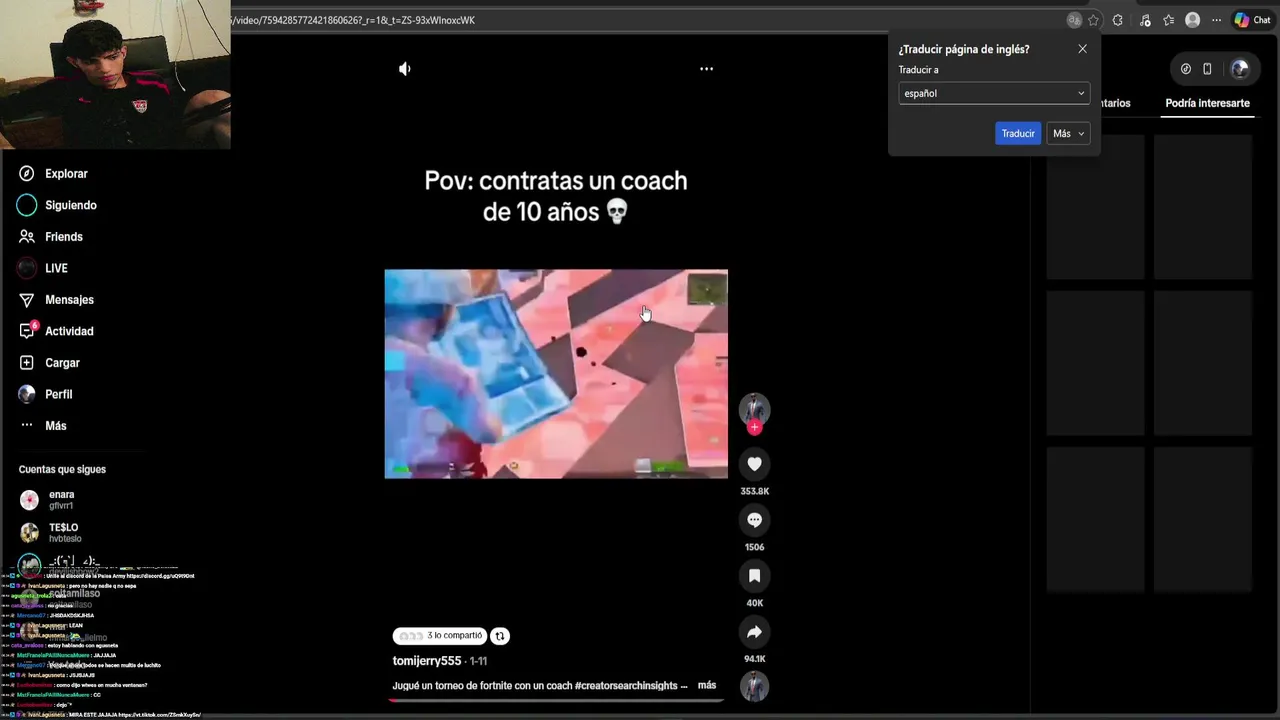Go to Explorar in the sidebar
Image resolution: width=1280 pixels, height=720 pixels.
(66, 174)
